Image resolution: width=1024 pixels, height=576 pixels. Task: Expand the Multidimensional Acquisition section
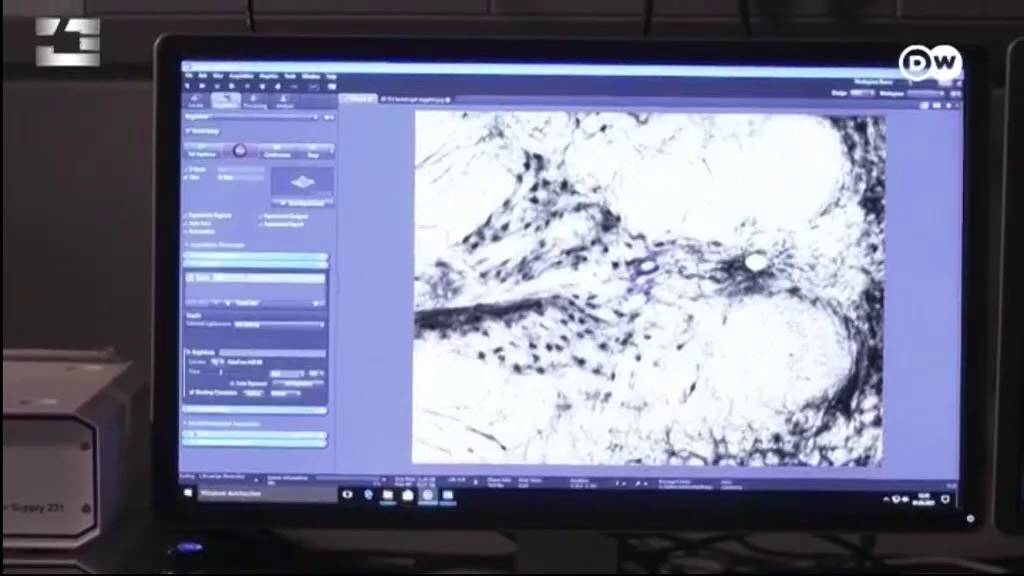(x=222, y=424)
